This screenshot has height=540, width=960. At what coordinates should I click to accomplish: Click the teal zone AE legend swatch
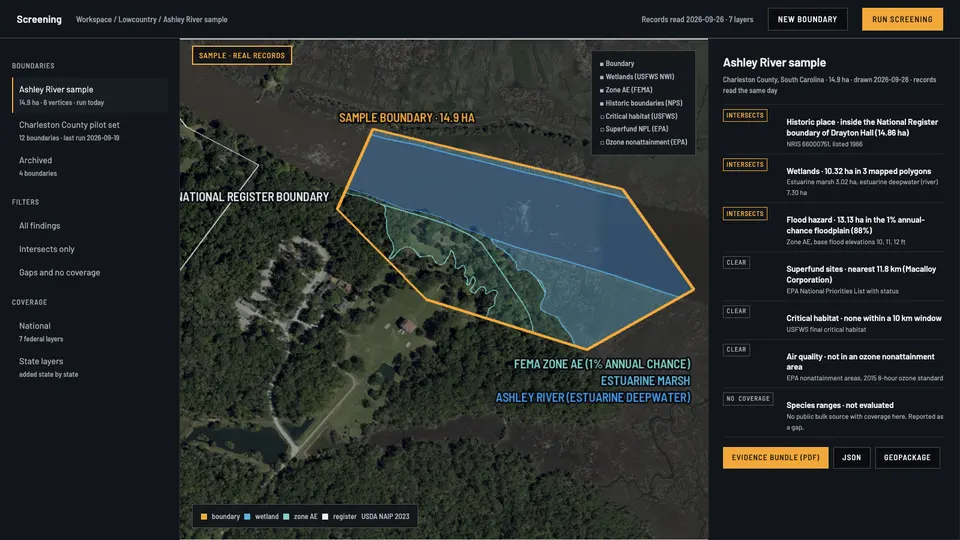pyautogui.click(x=286, y=517)
